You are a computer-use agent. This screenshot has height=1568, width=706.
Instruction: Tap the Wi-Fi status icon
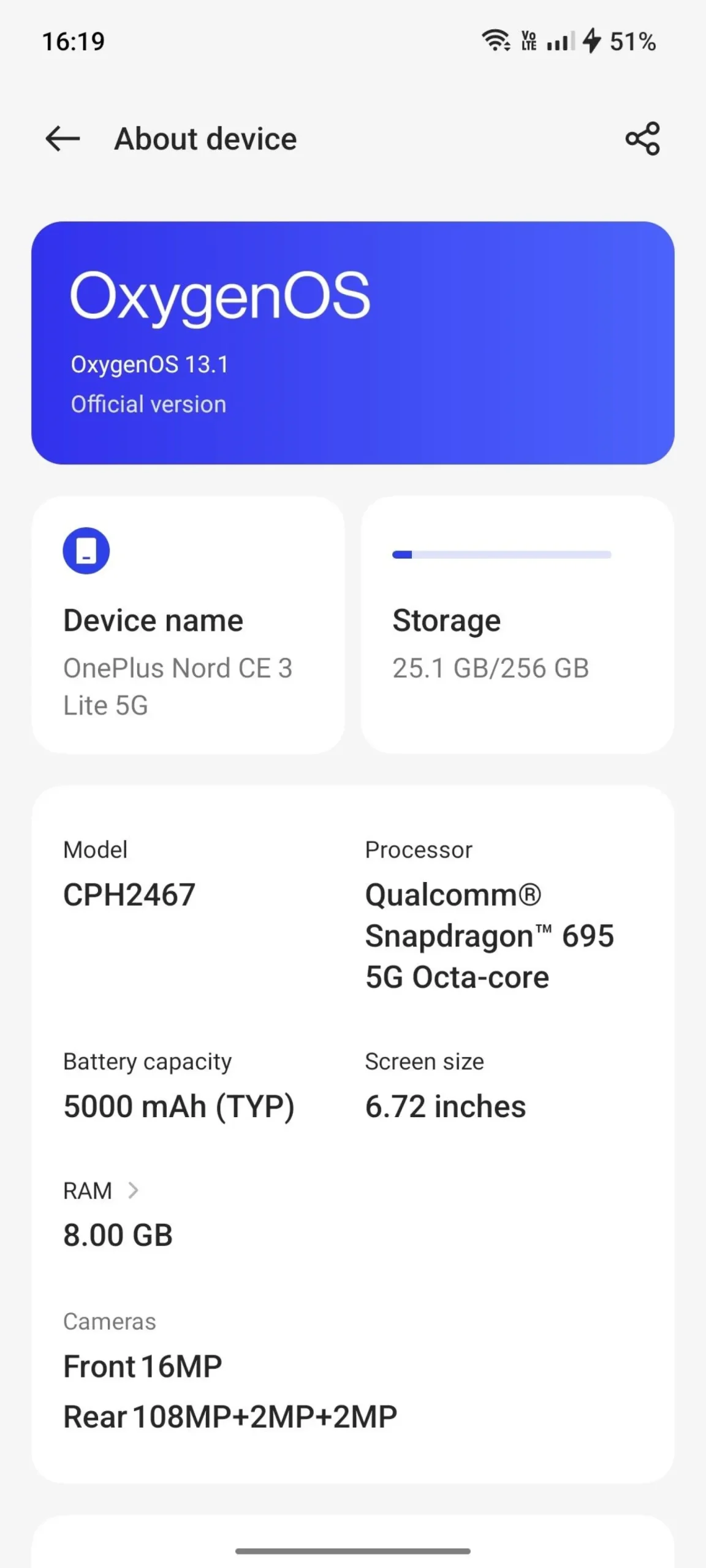pos(495,41)
